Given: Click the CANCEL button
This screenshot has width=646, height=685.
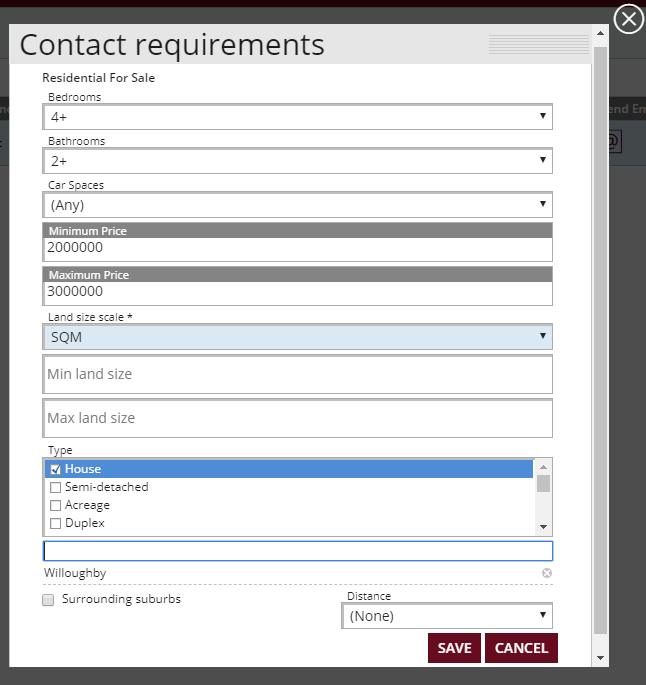Looking at the screenshot, I should [521, 648].
